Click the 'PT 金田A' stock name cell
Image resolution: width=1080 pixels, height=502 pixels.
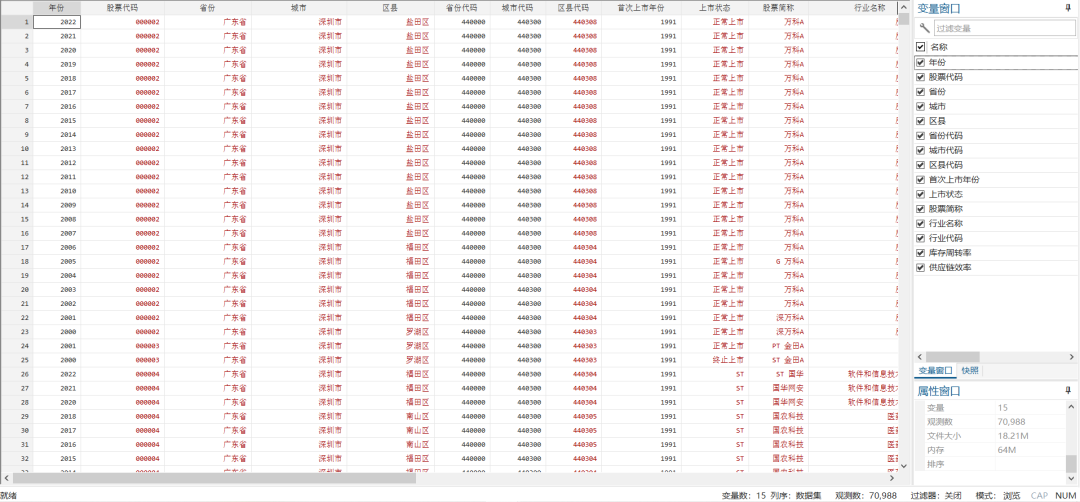coord(778,346)
